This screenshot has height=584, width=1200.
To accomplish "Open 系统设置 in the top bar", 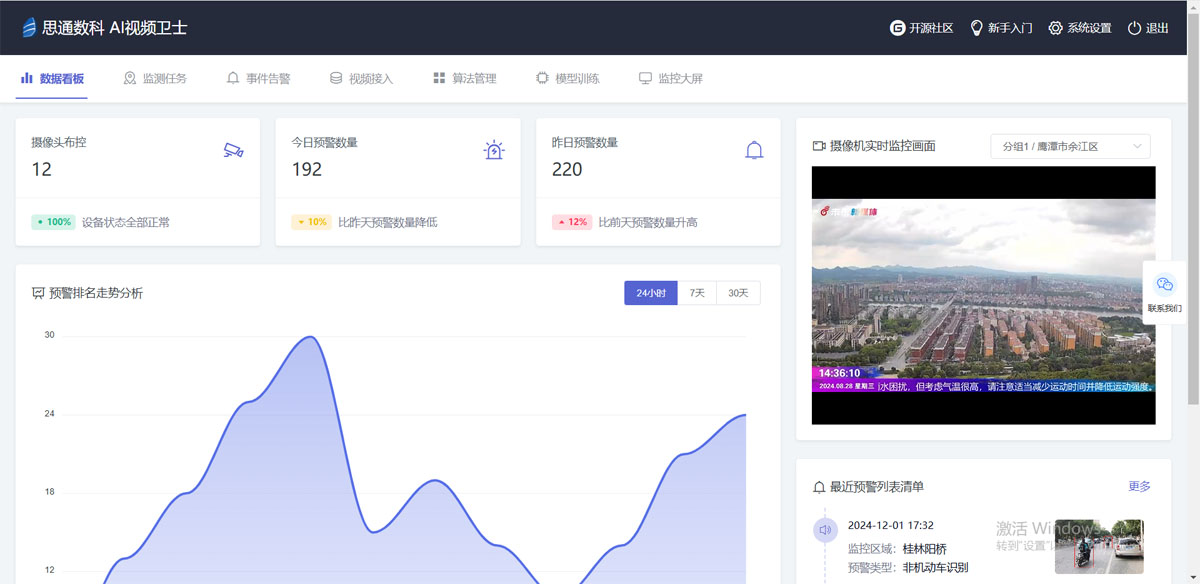I will [1079, 28].
